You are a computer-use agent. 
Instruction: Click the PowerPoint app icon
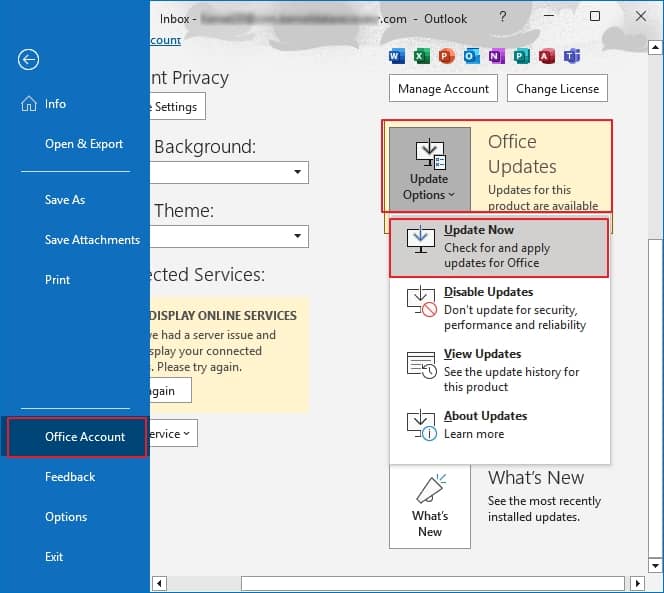pos(446,56)
